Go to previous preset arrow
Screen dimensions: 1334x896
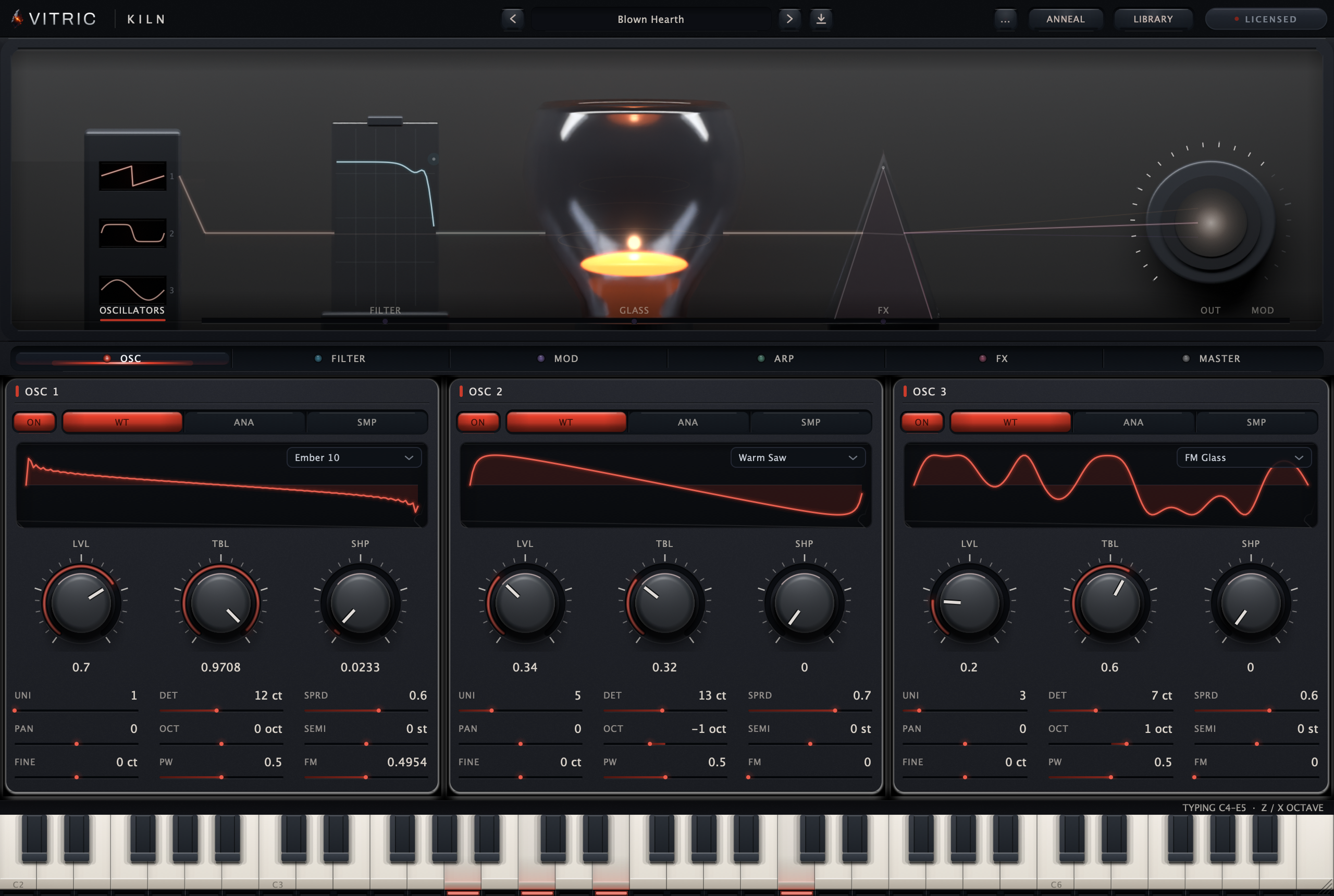tap(513, 19)
